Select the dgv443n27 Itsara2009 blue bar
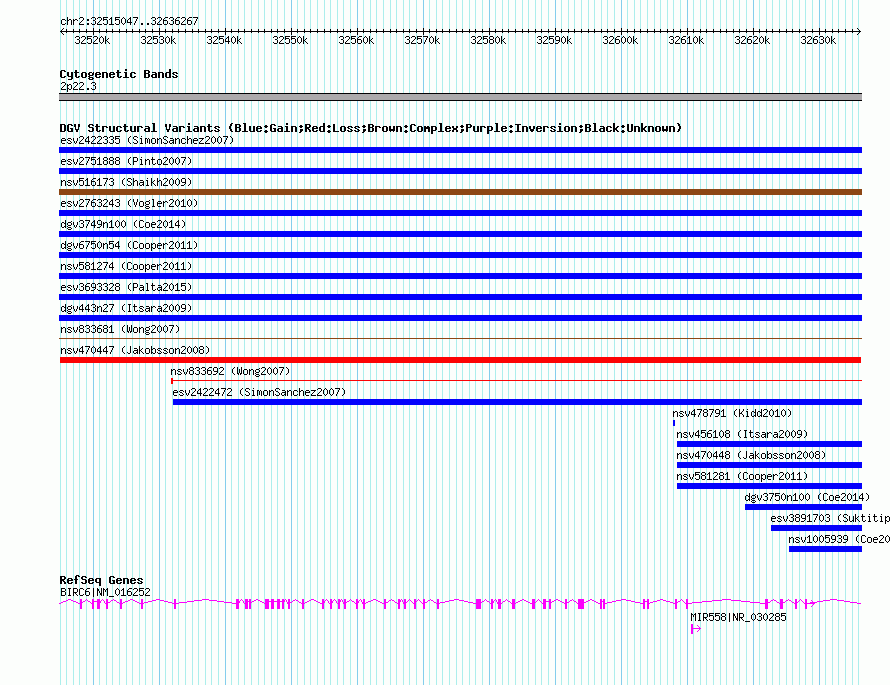The width and height of the screenshot is (890, 685). pos(460,318)
